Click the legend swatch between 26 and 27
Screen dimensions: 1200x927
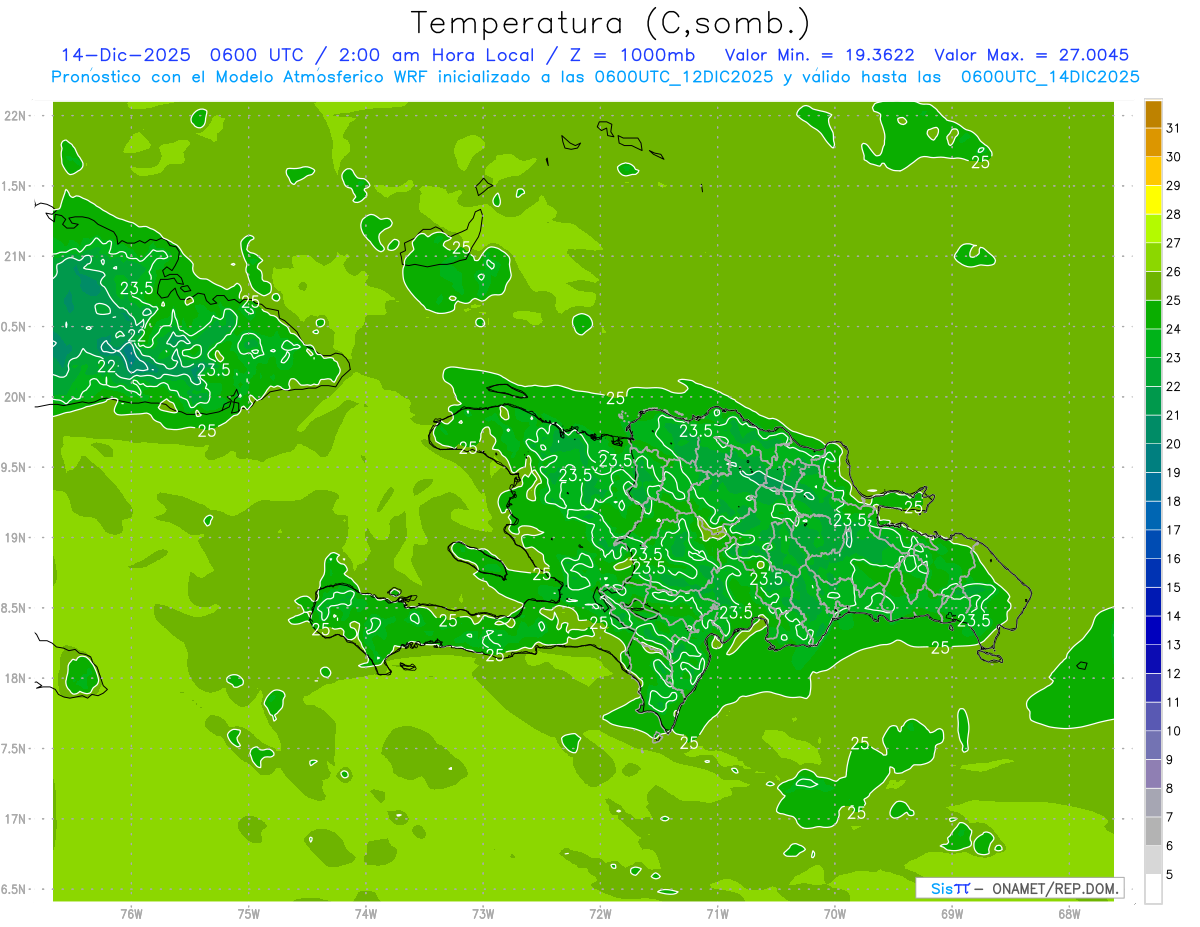pos(1153,258)
